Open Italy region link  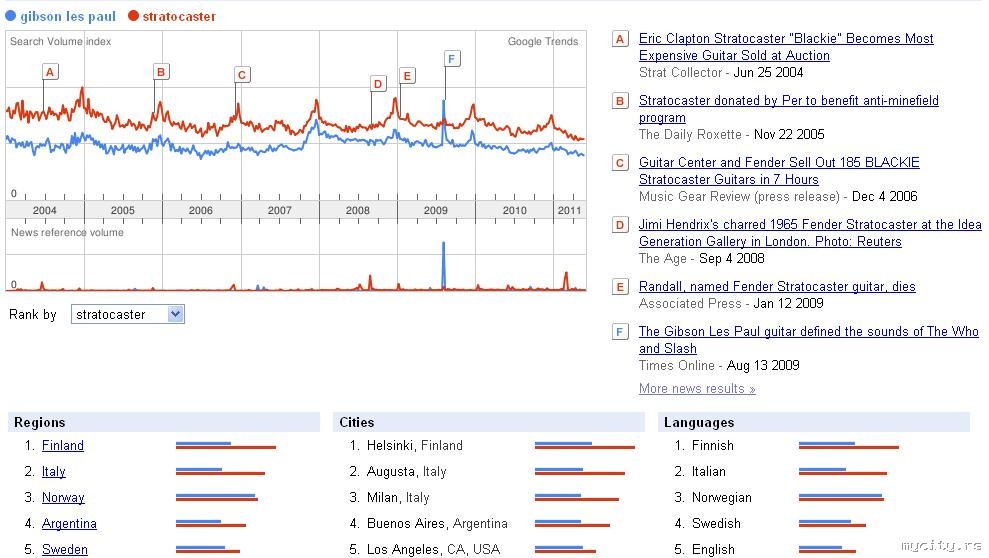(x=54, y=471)
